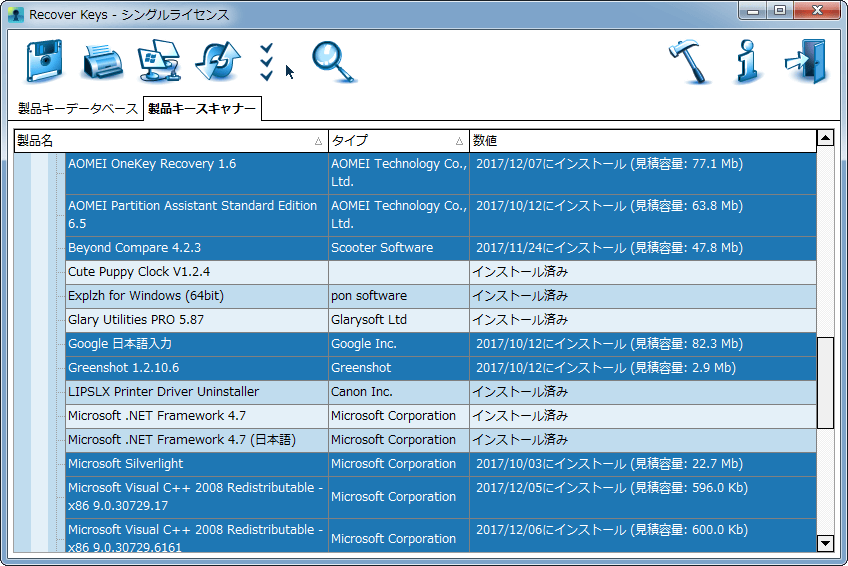
Task: Sort by 製品名 column header
Action: 171,141
